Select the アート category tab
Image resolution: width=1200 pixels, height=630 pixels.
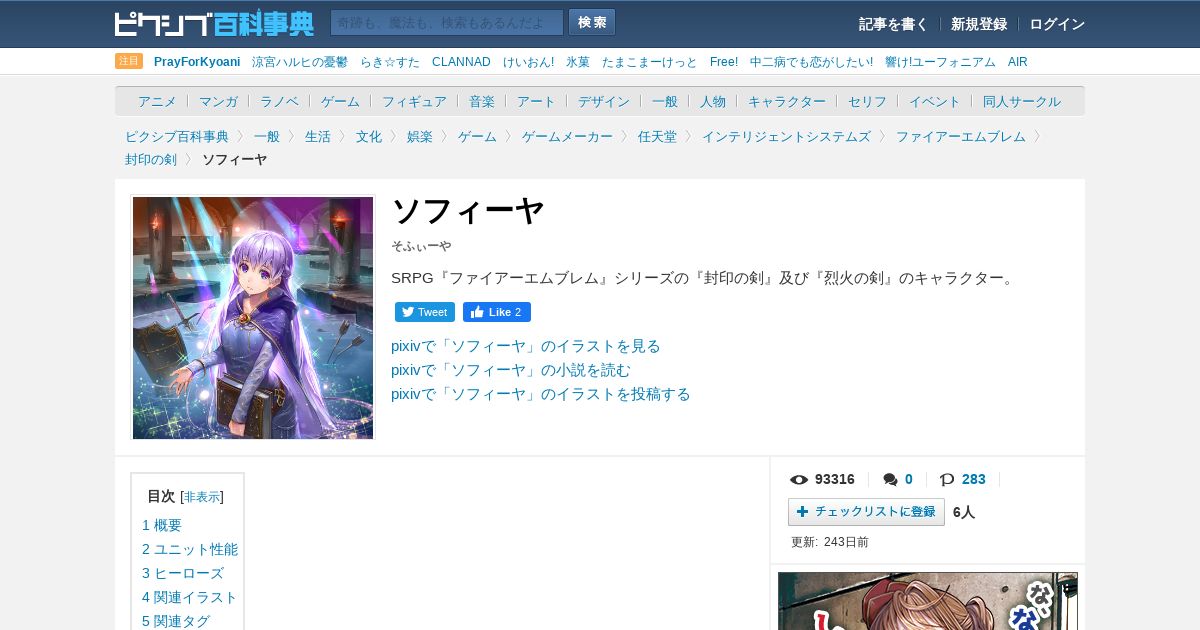536,101
